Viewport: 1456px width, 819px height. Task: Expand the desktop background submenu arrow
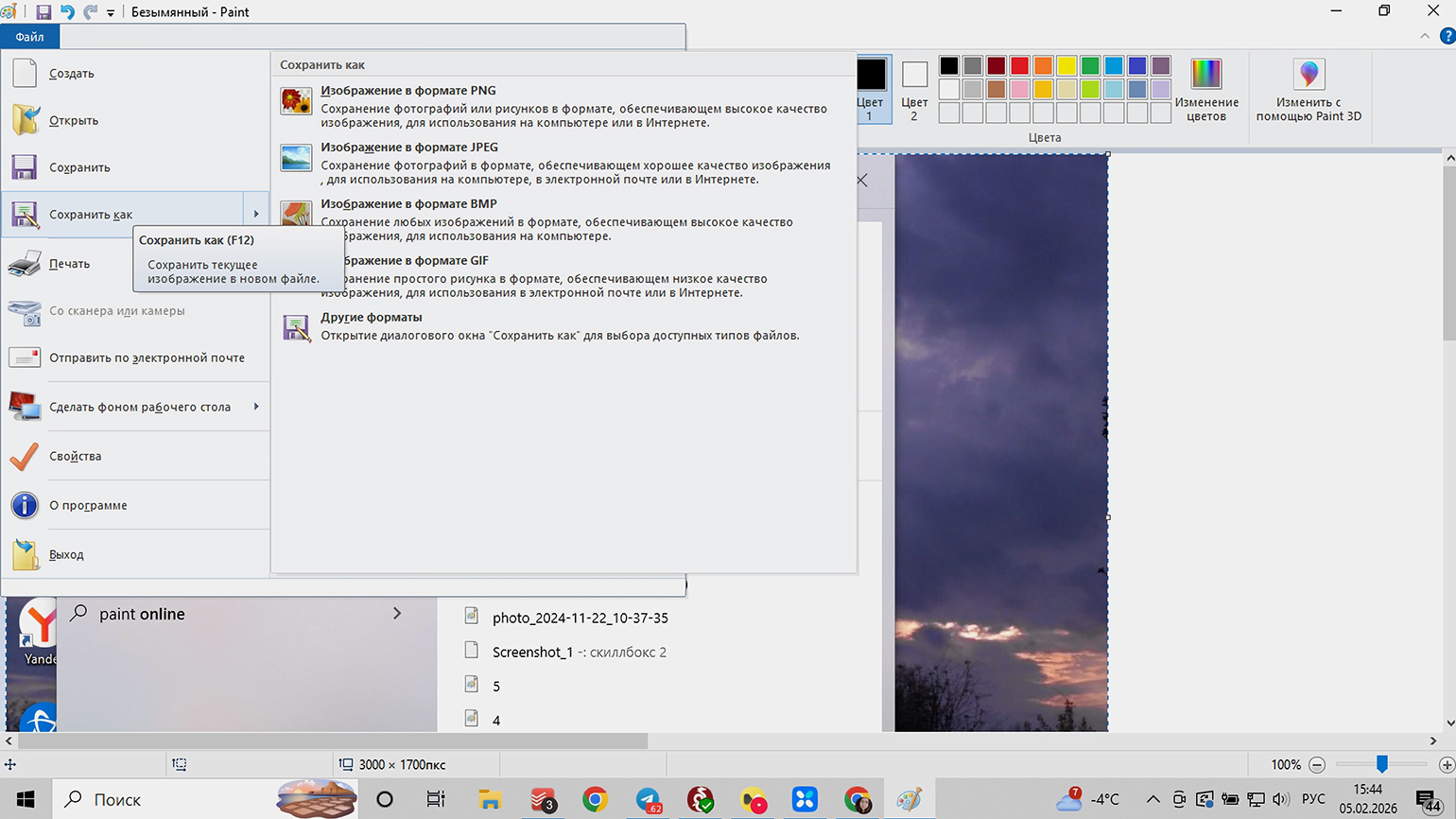point(256,407)
